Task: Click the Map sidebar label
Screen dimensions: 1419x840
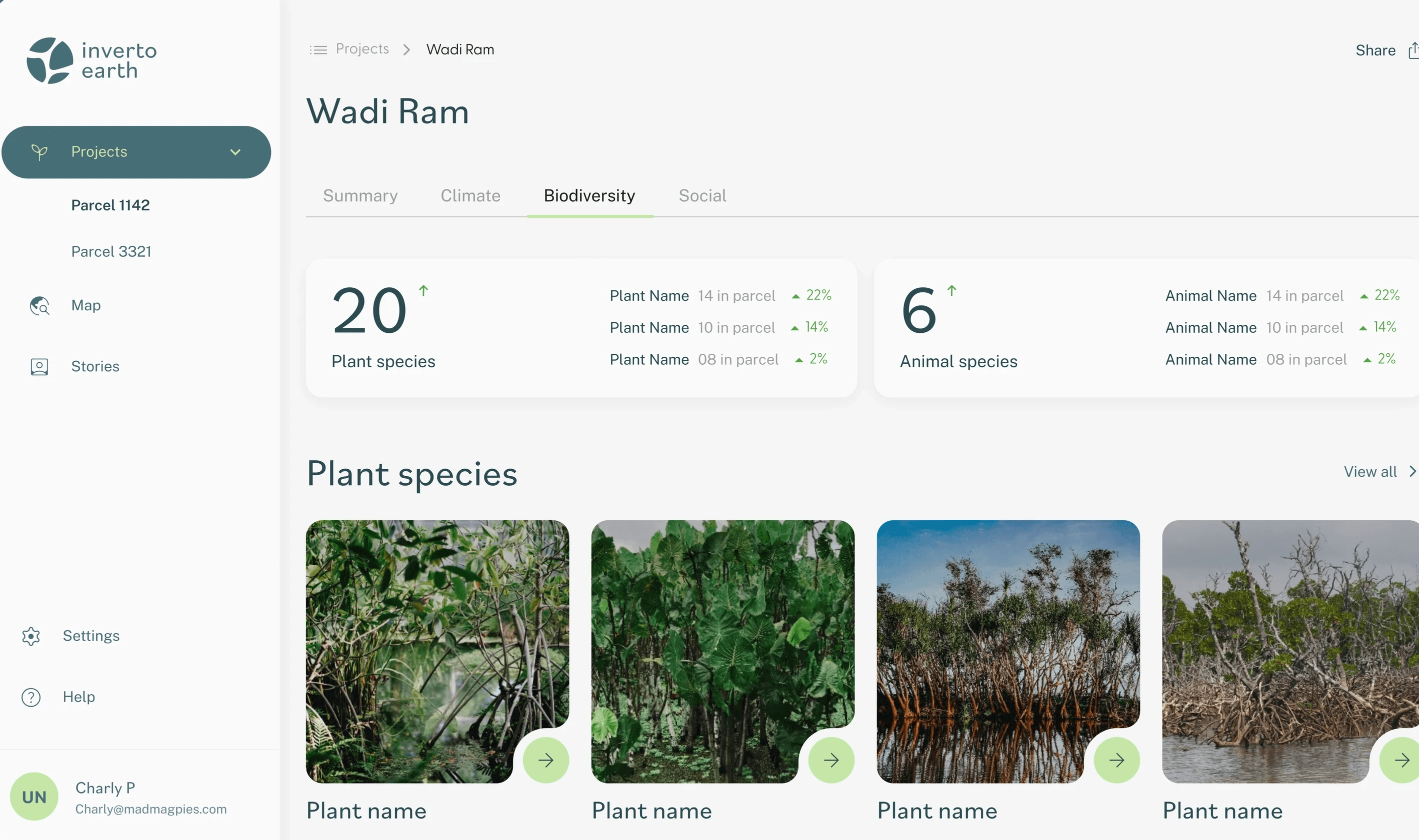Action: point(86,305)
